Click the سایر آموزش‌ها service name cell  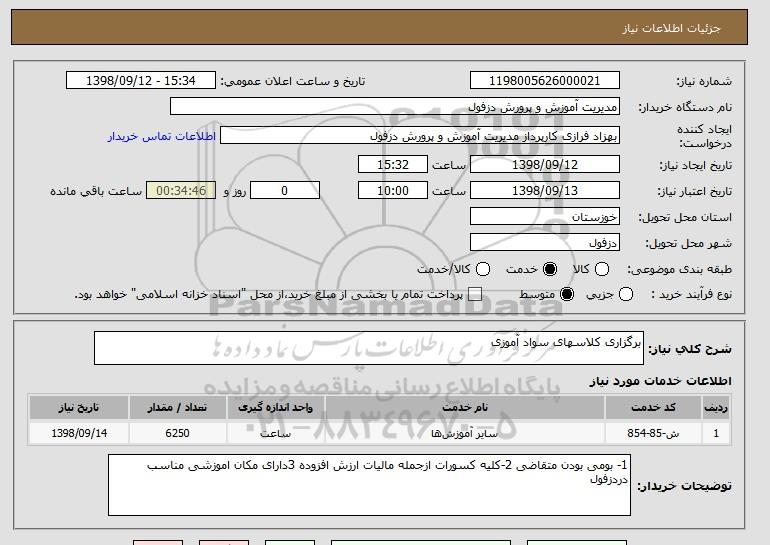coord(465,433)
